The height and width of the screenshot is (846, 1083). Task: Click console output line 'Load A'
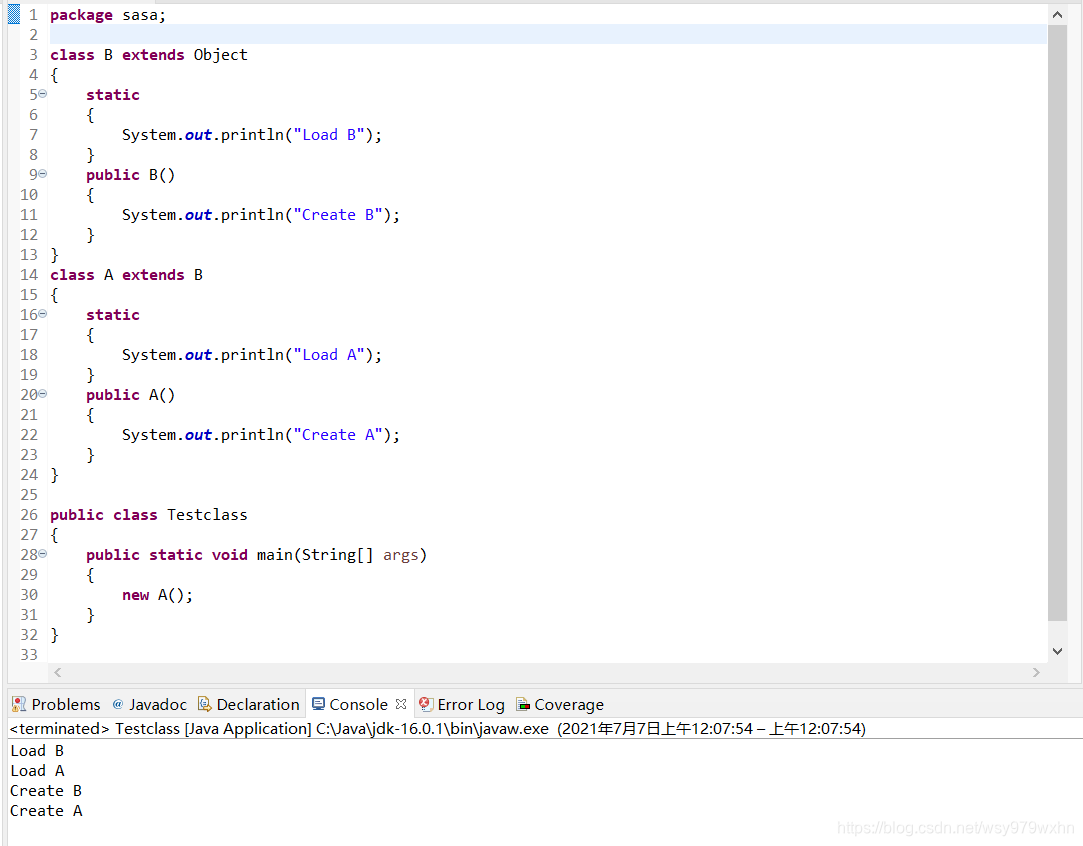click(37, 771)
